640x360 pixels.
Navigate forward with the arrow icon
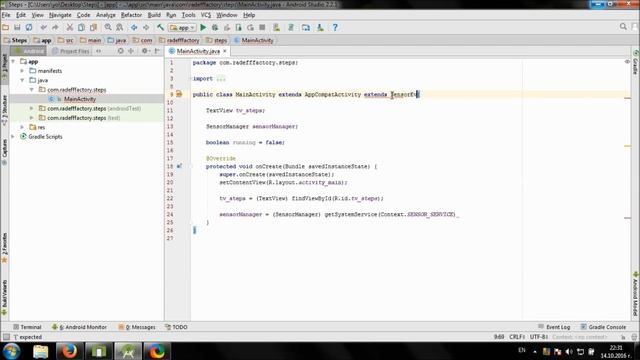click(146, 27)
